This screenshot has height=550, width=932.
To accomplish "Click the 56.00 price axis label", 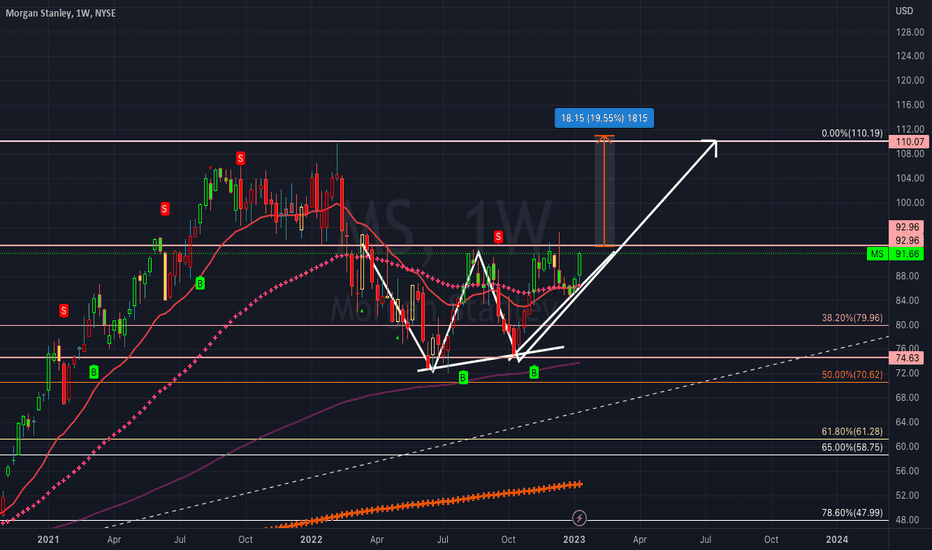I will tap(910, 470).
